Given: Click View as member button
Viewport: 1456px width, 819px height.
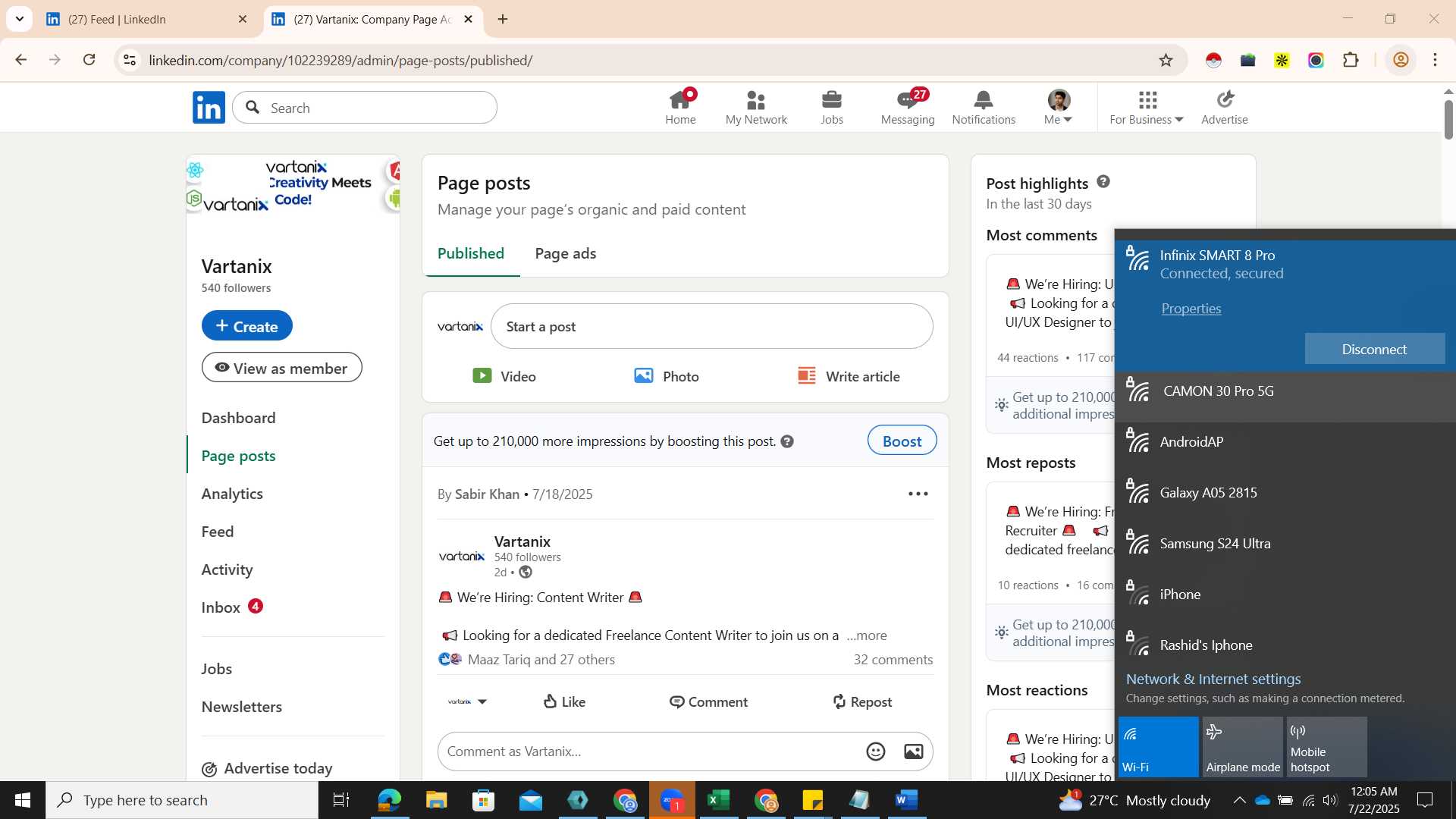Looking at the screenshot, I should coord(281,368).
